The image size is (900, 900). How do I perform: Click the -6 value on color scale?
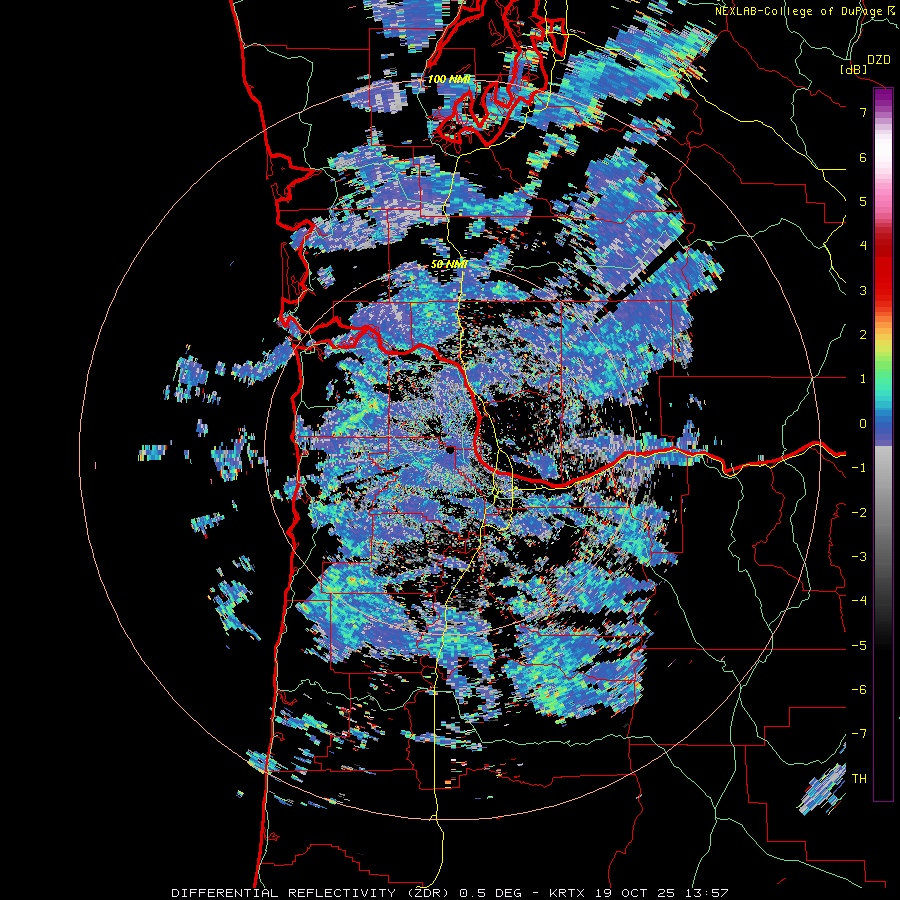tap(859, 690)
